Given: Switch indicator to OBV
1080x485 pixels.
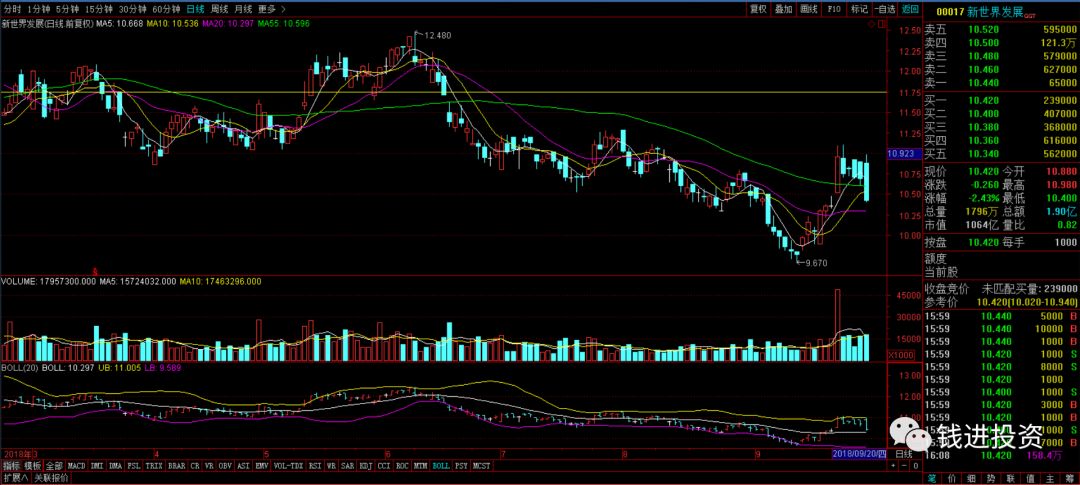Looking at the screenshot, I should pyautogui.click(x=225, y=466).
